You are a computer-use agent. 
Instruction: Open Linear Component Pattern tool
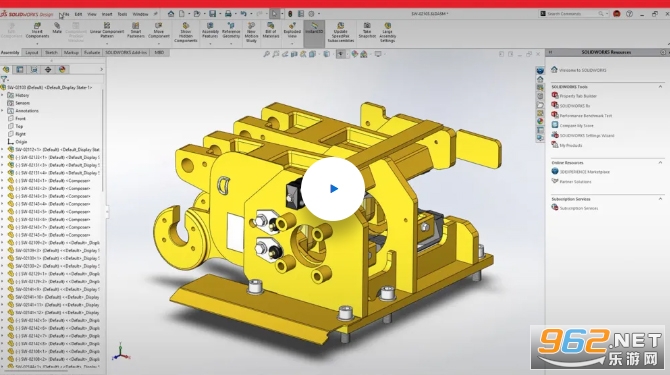[x=107, y=30]
